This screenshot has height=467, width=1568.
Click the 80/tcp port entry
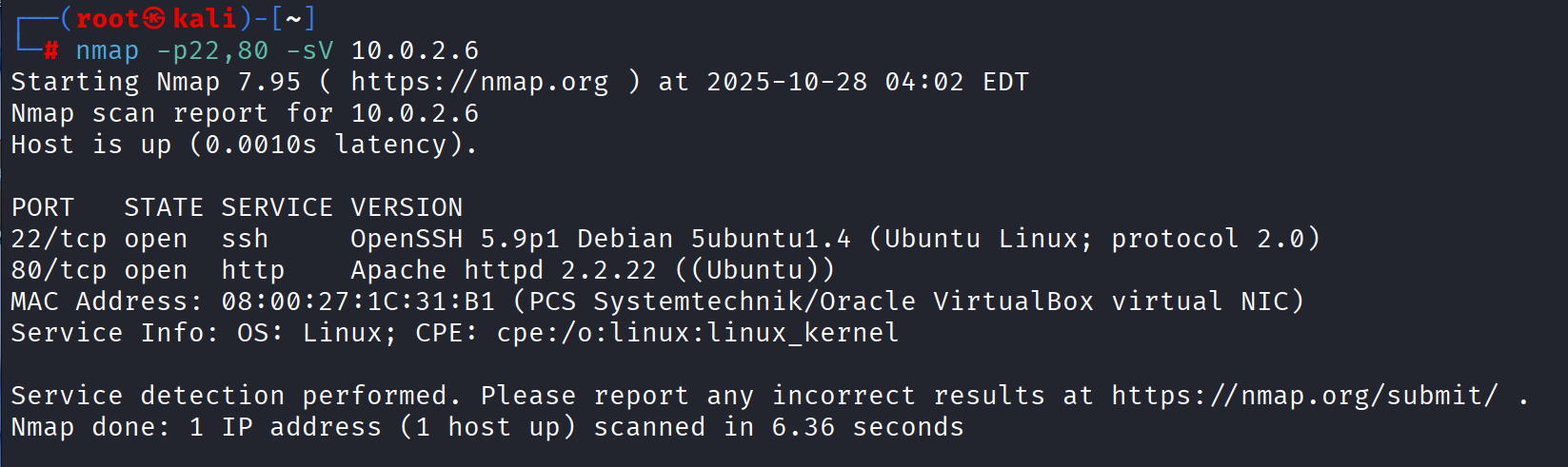tap(58, 270)
